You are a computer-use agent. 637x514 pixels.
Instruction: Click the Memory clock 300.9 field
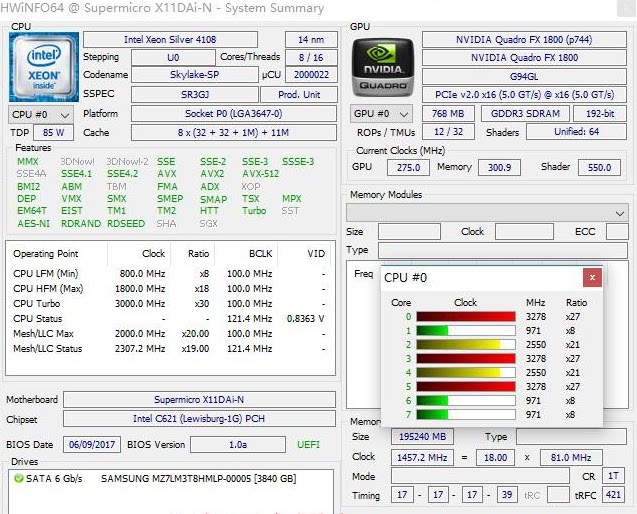[499, 167]
